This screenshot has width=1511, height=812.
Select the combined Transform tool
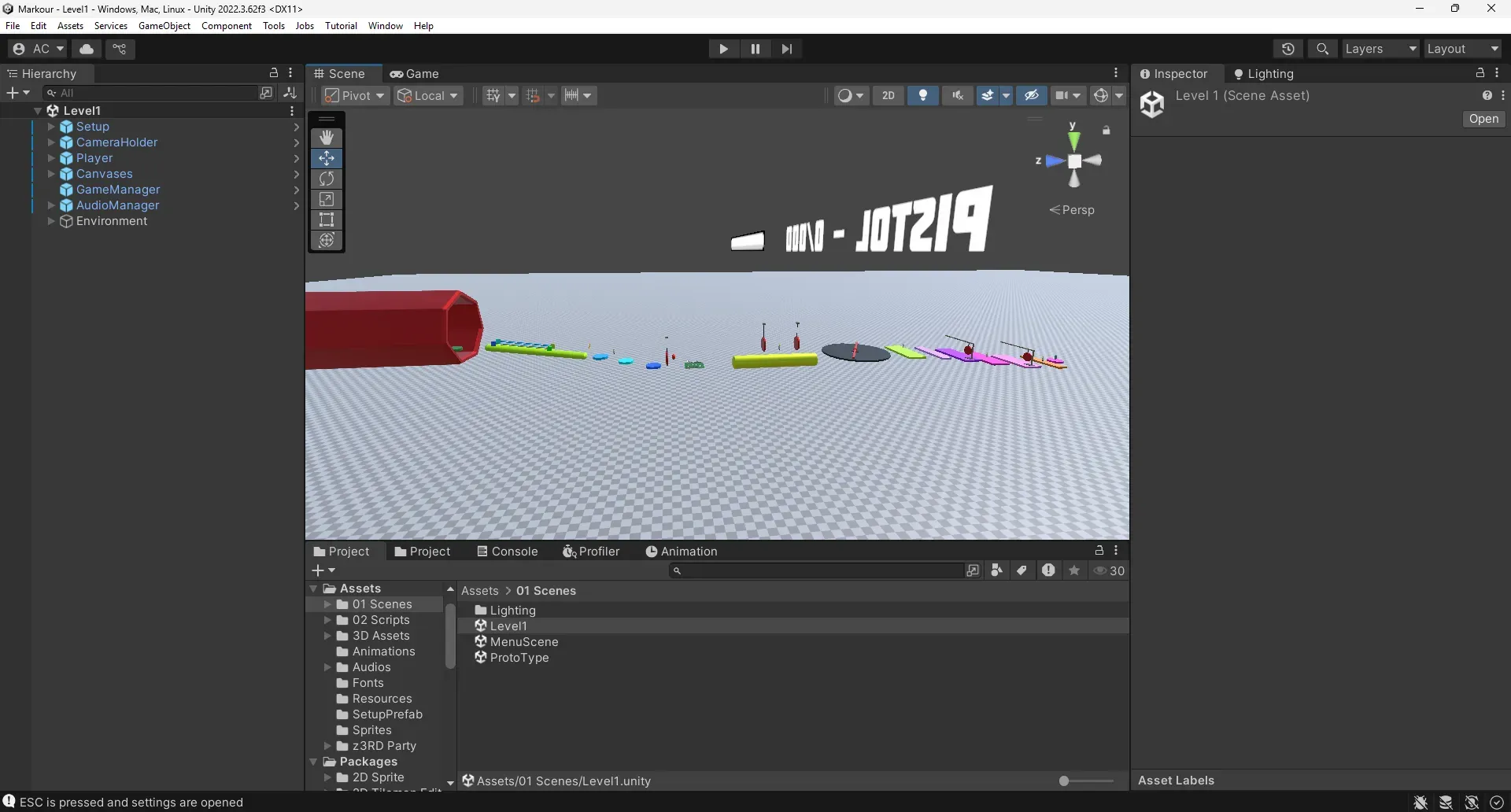327,240
